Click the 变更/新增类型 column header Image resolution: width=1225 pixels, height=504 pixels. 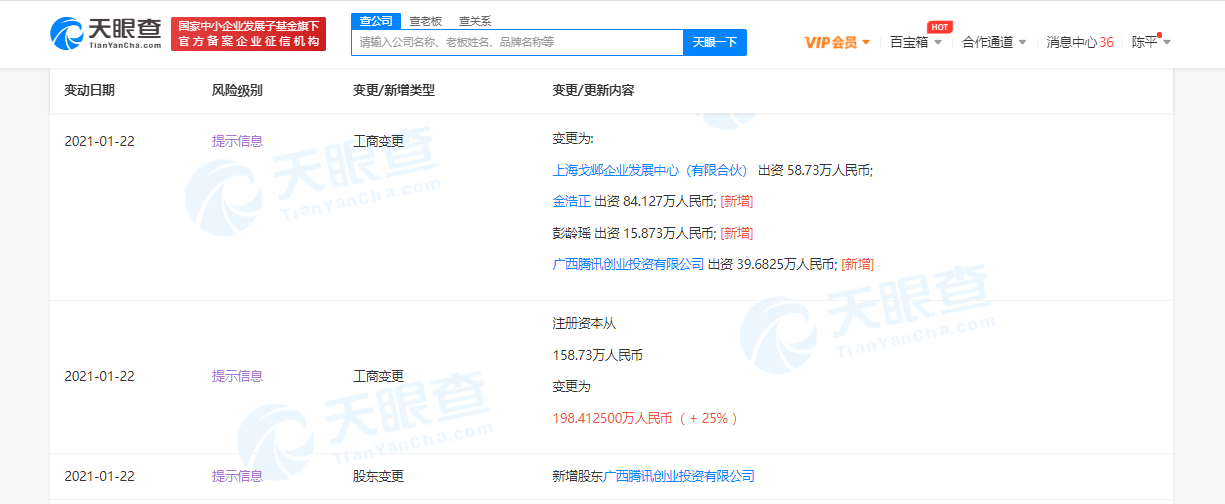tap(394, 90)
